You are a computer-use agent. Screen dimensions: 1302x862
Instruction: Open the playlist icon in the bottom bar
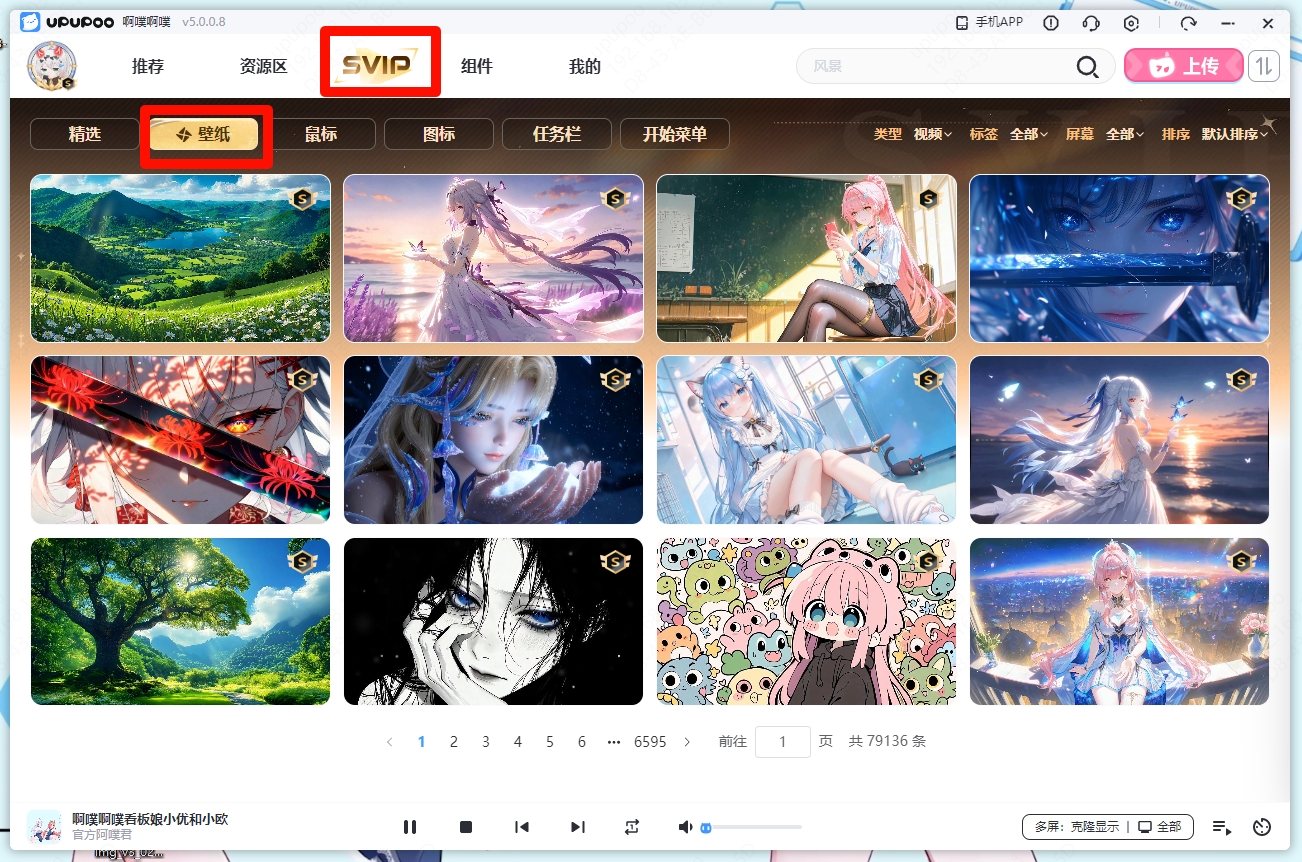(1221, 827)
